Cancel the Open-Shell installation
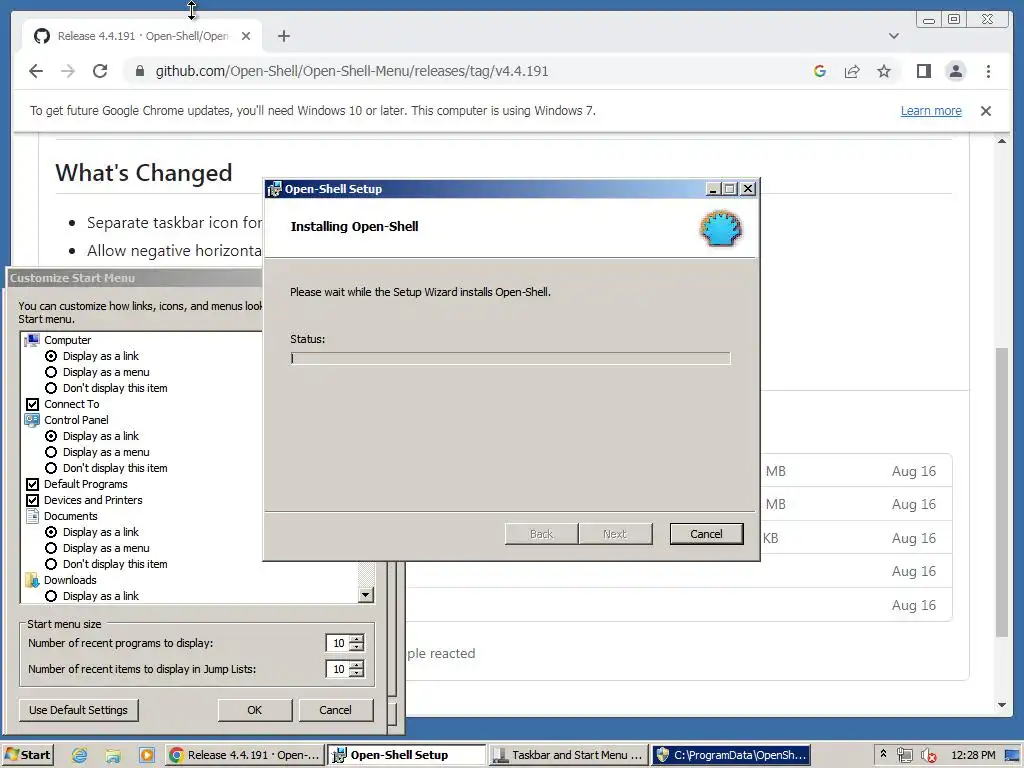This screenshot has width=1024, height=768. 706,534
